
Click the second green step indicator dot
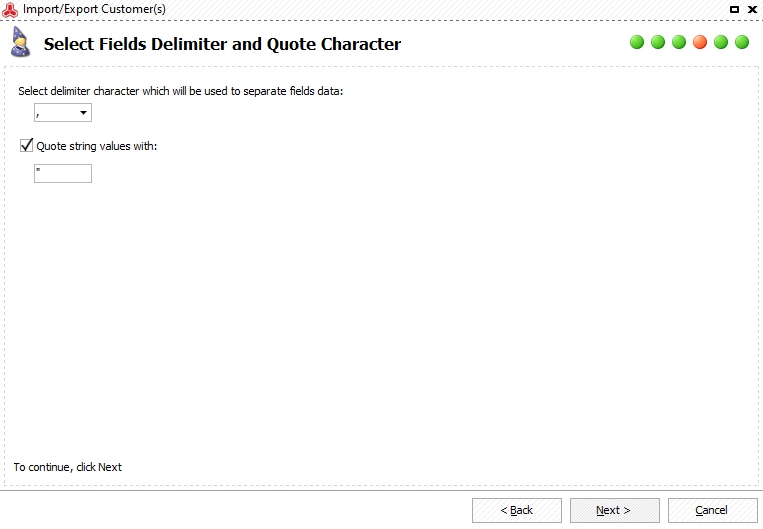(x=657, y=42)
